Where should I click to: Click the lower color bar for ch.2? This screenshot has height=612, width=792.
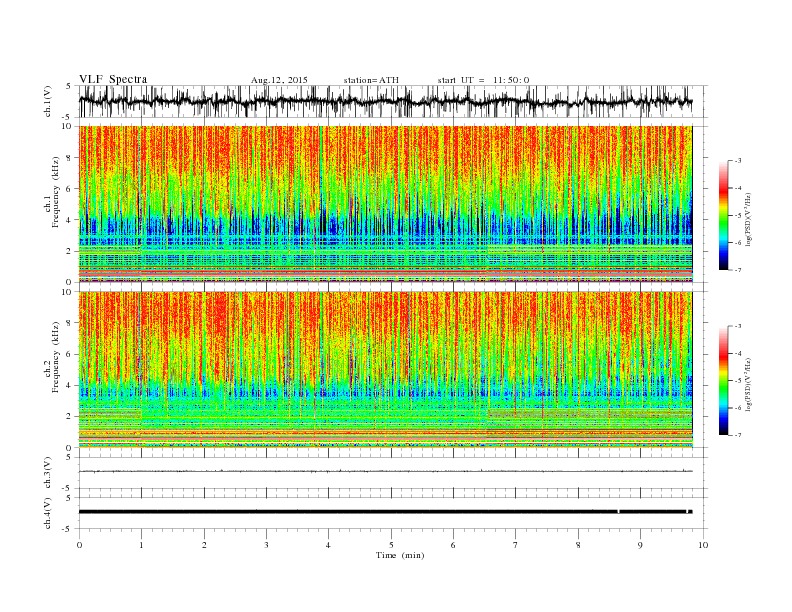click(723, 380)
